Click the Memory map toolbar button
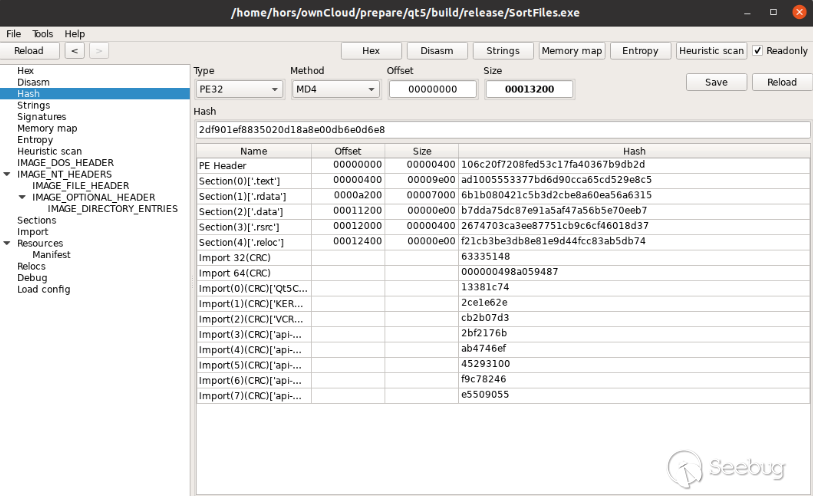This screenshot has width=813, height=496. (571, 50)
